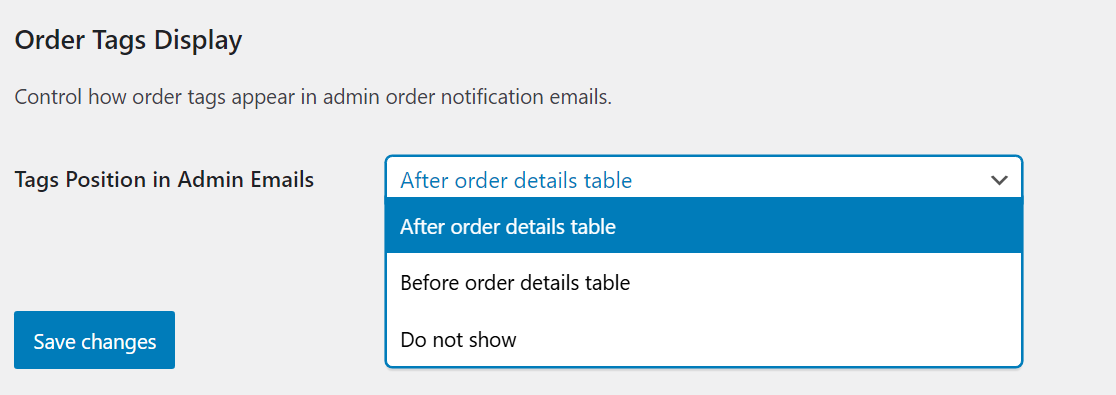Click selected value text in closed select field
Image resolution: width=1116 pixels, height=395 pixels.
[516, 181]
